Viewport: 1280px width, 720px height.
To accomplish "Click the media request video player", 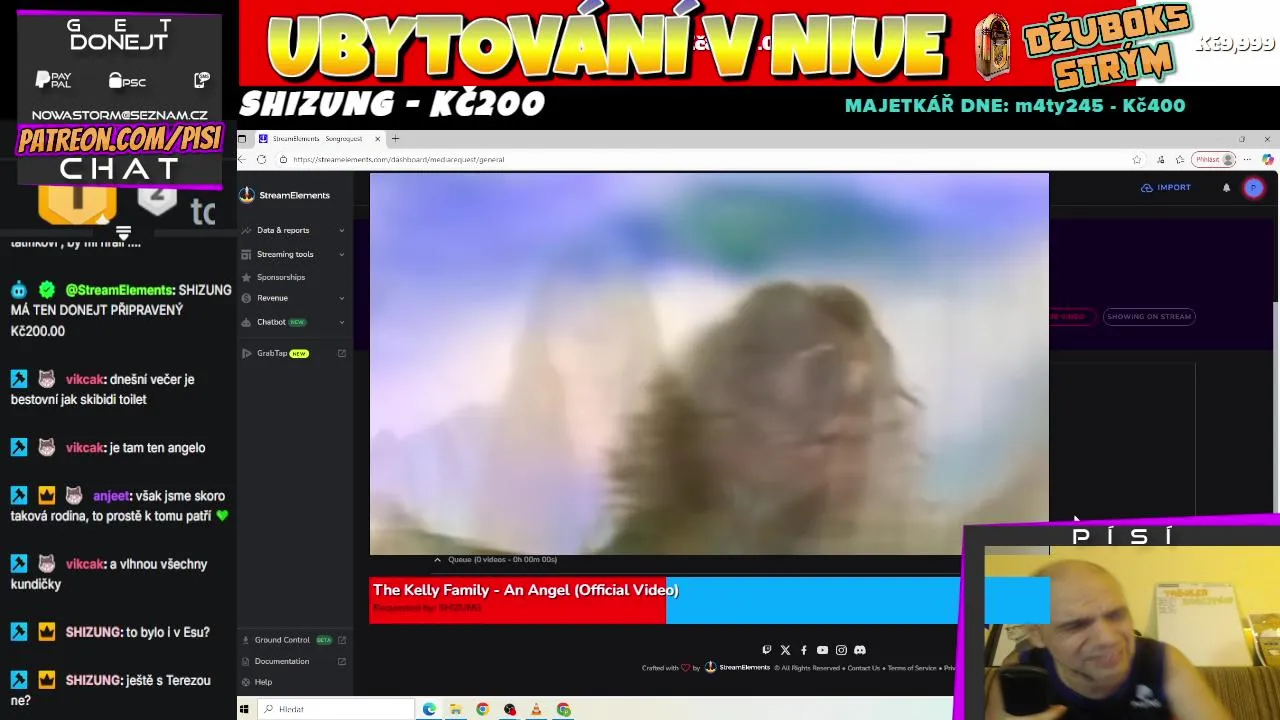I will [709, 364].
